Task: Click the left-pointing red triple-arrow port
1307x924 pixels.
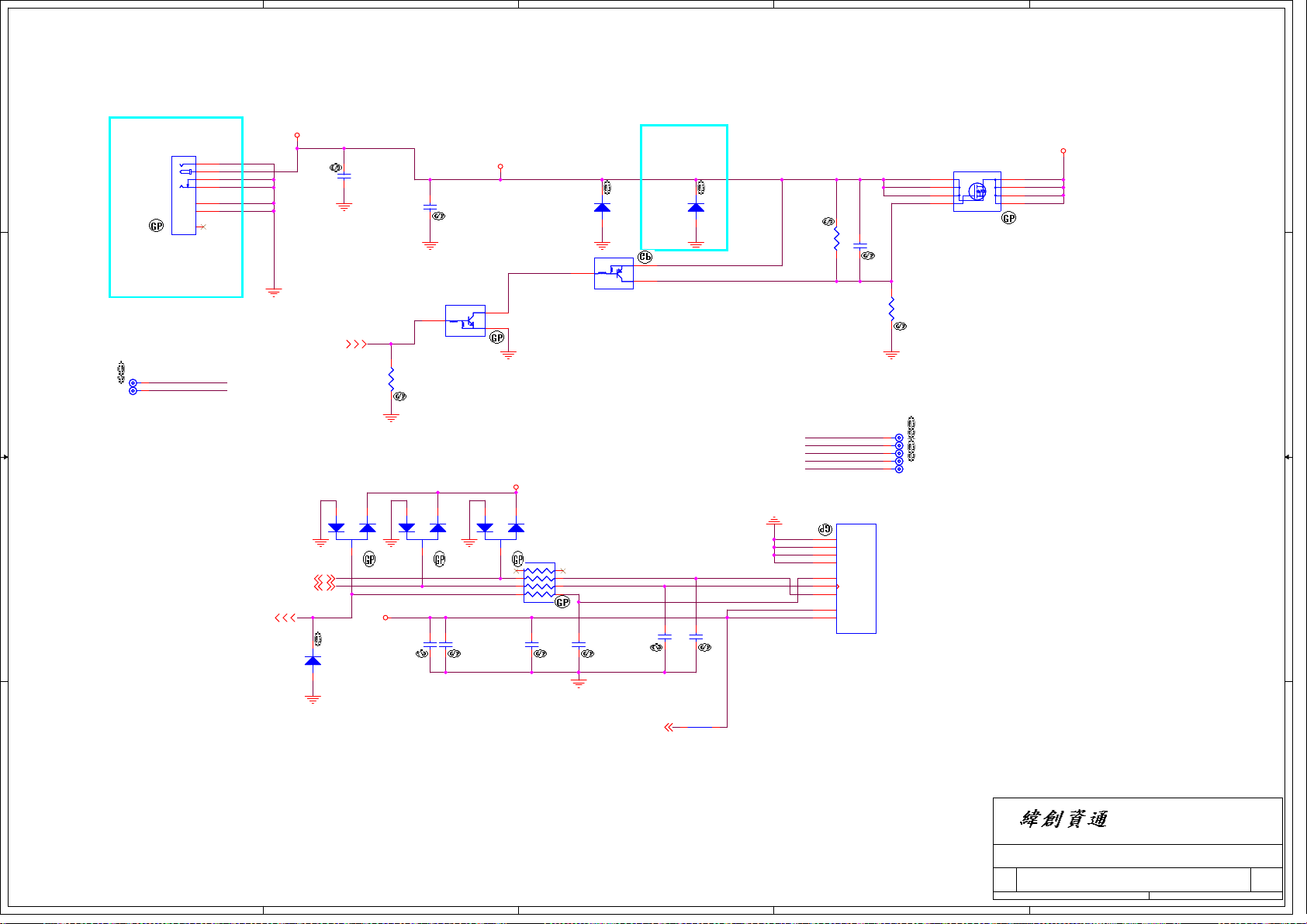Action: pos(285,618)
